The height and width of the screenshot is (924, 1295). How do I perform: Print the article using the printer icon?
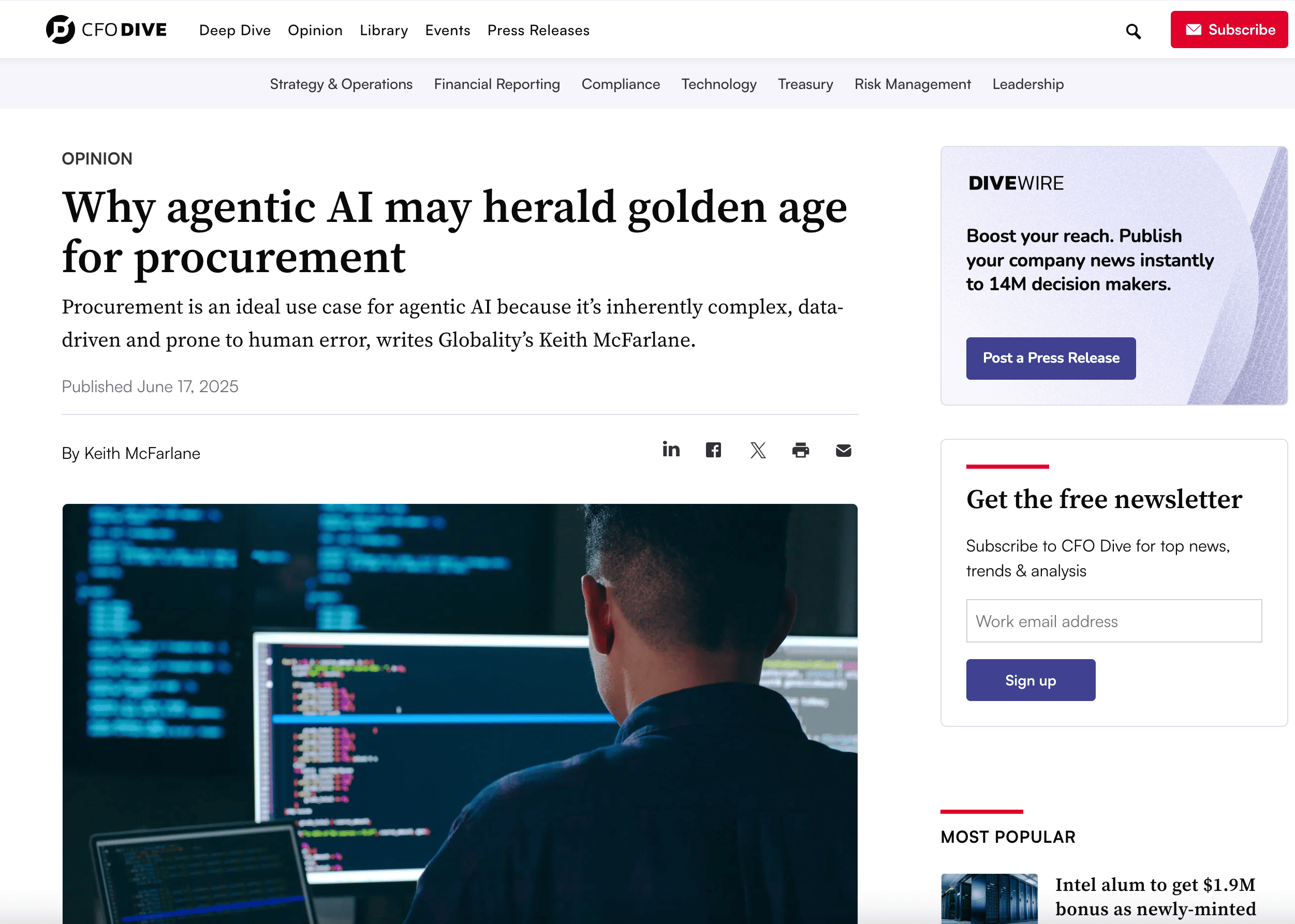(x=801, y=450)
